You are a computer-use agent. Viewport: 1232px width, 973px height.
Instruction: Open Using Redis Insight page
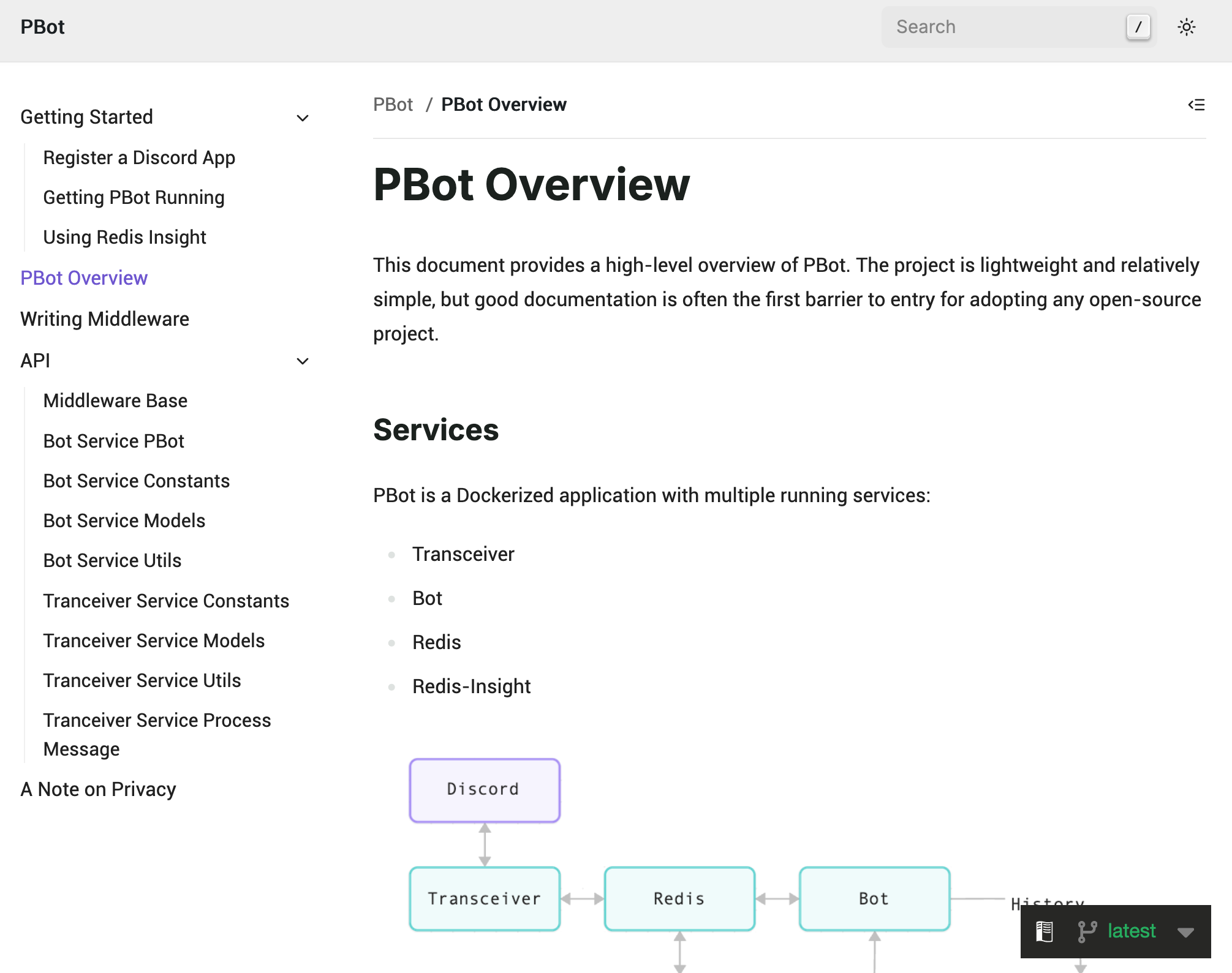pyautogui.click(x=124, y=238)
